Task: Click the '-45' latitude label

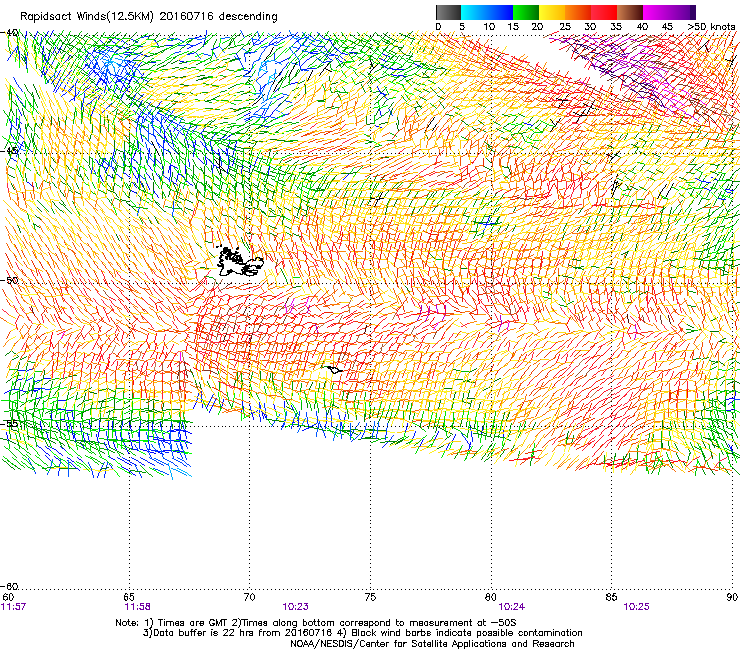Action: [x=10, y=151]
